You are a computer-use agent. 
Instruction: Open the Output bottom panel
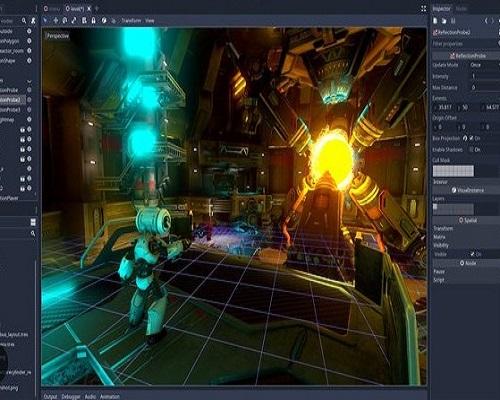coord(50,397)
